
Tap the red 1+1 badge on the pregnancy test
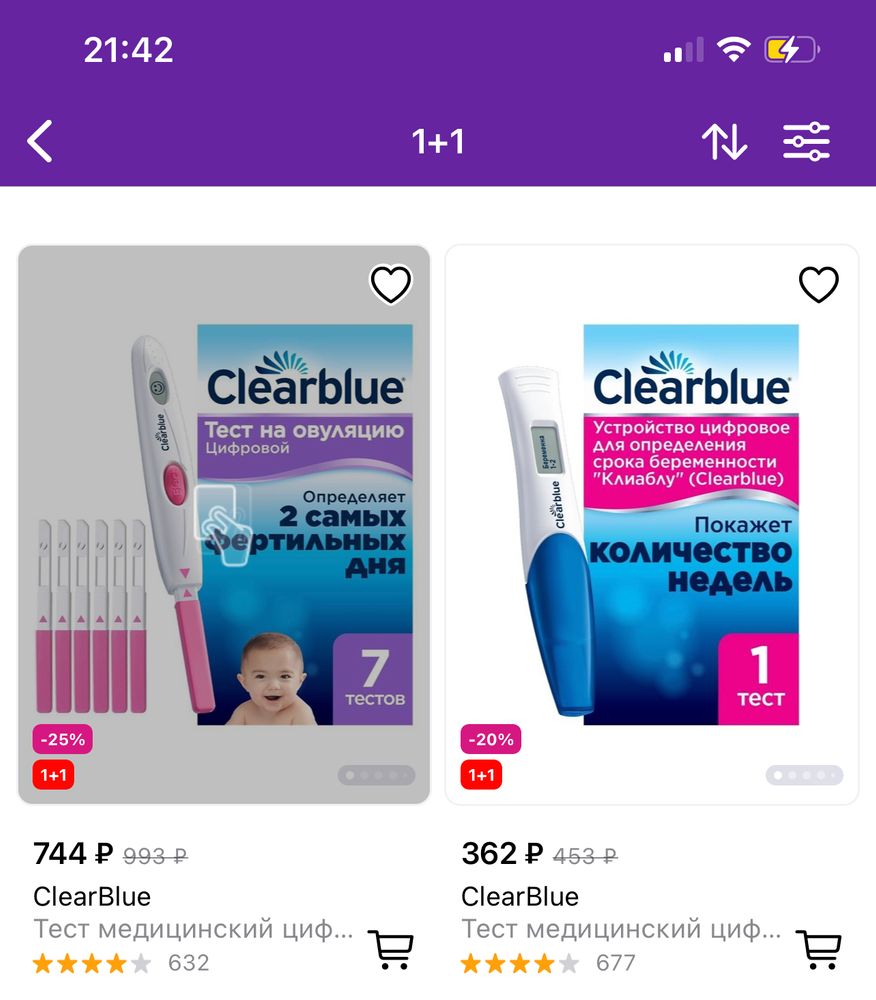point(481,775)
